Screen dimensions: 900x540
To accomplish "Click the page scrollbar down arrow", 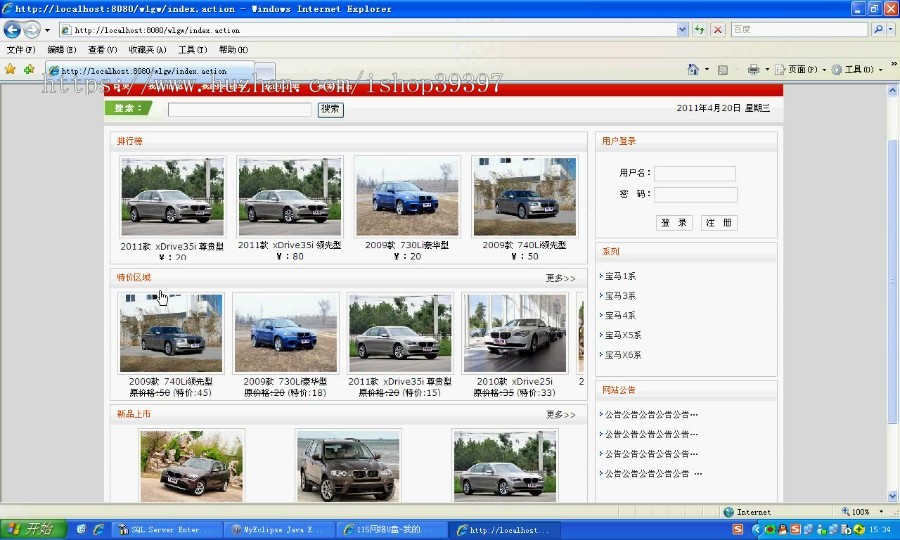I will pyautogui.click(x=893, y=496).
